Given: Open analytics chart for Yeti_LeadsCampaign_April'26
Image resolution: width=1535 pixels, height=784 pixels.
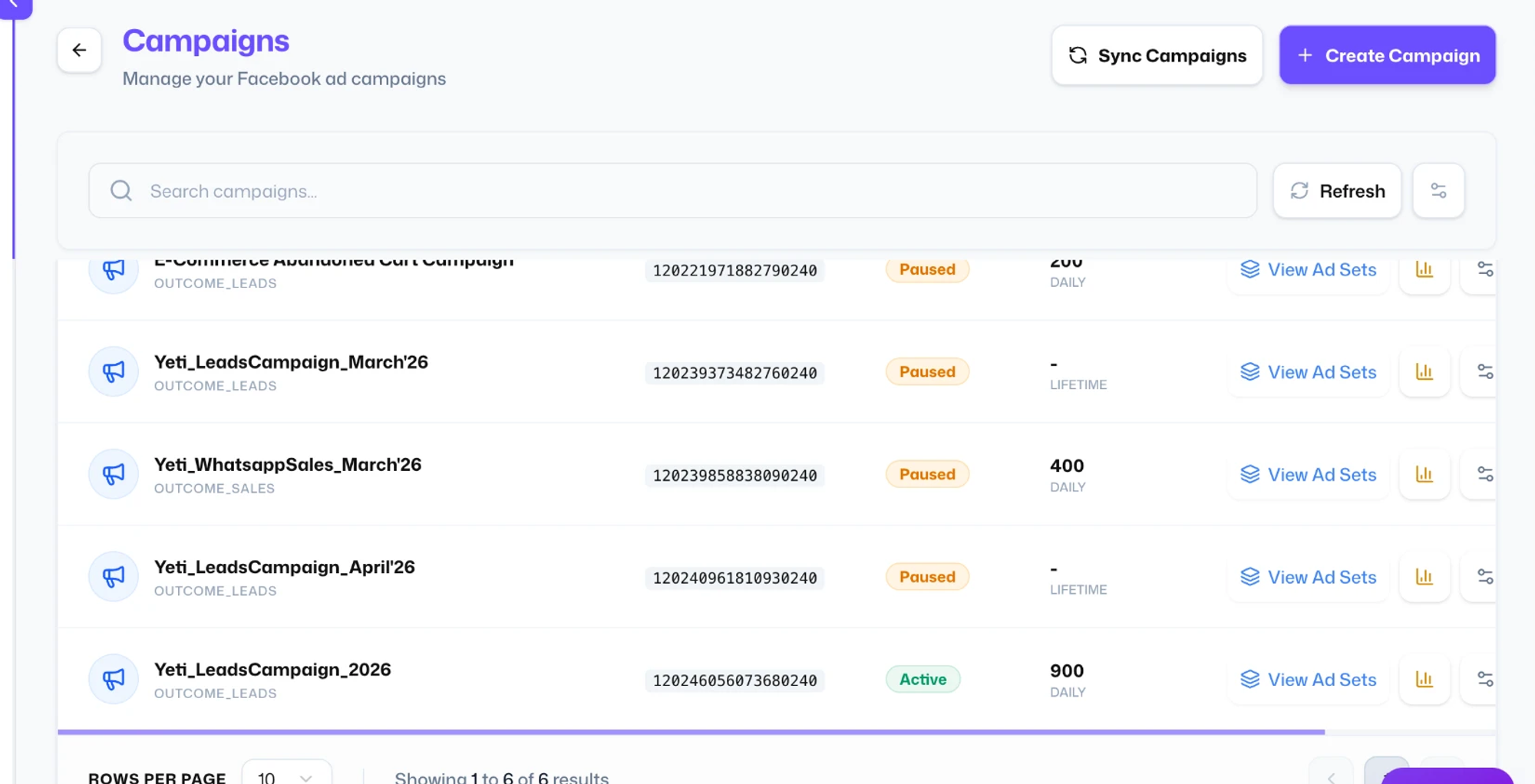Looking at the screenshot, I should point(1424,577).
